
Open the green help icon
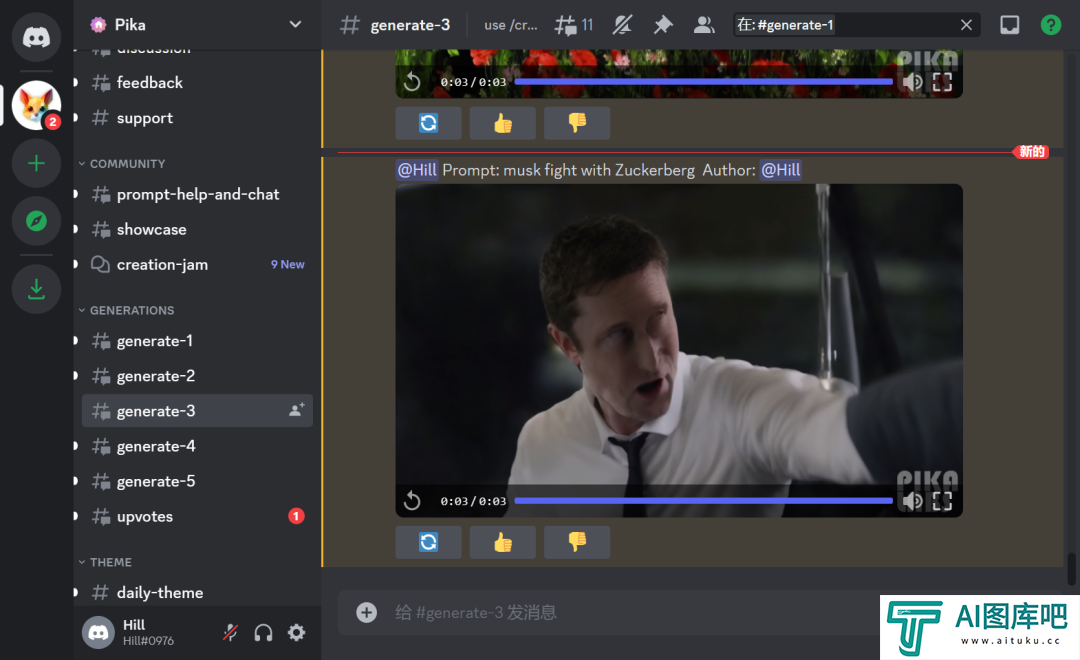point(1050,25)
